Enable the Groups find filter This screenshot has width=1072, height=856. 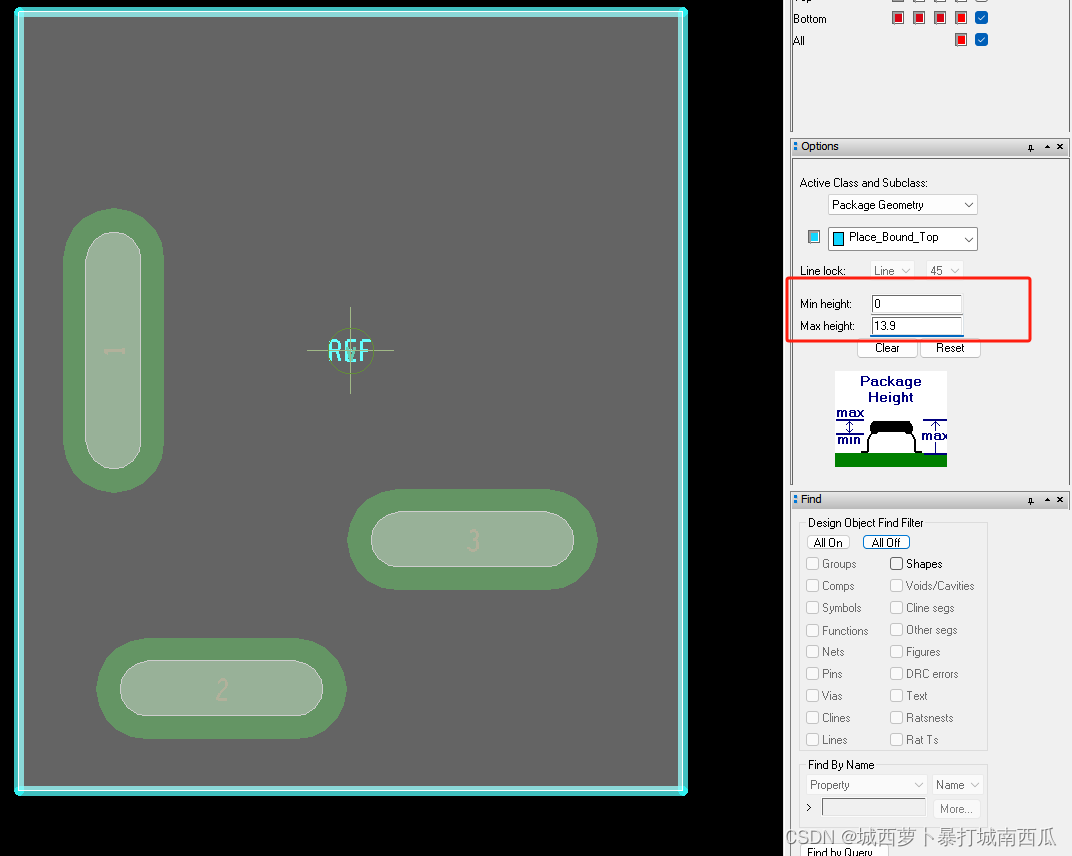(812, 563)
